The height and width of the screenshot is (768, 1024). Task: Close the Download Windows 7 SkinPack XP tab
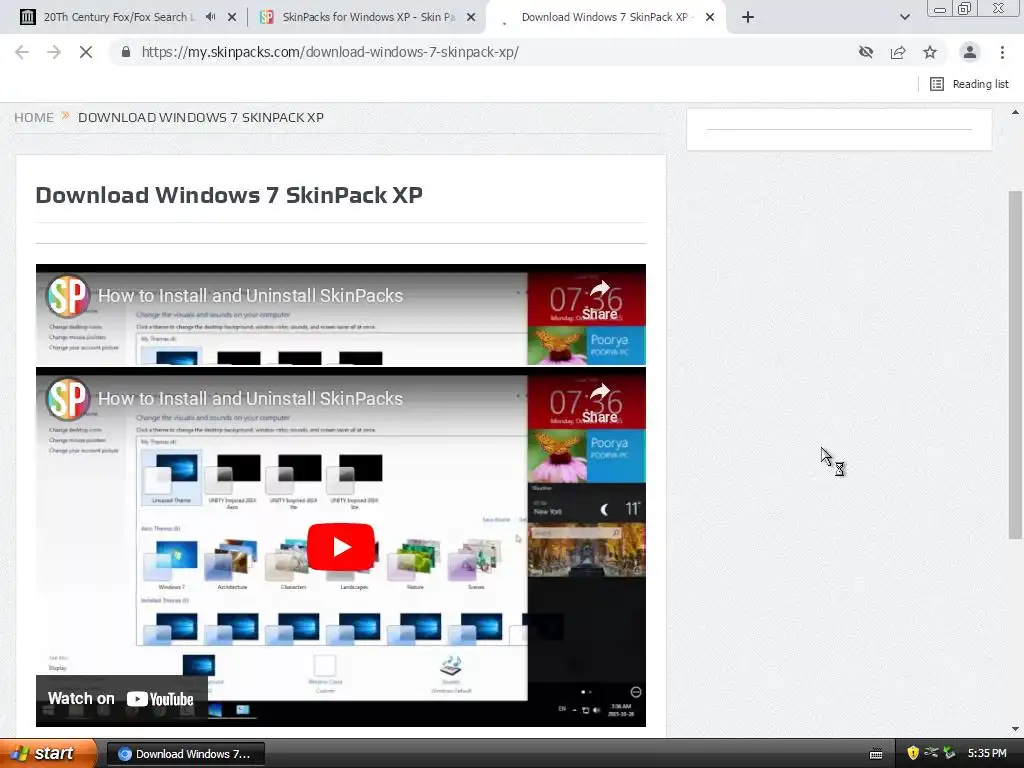710,18
